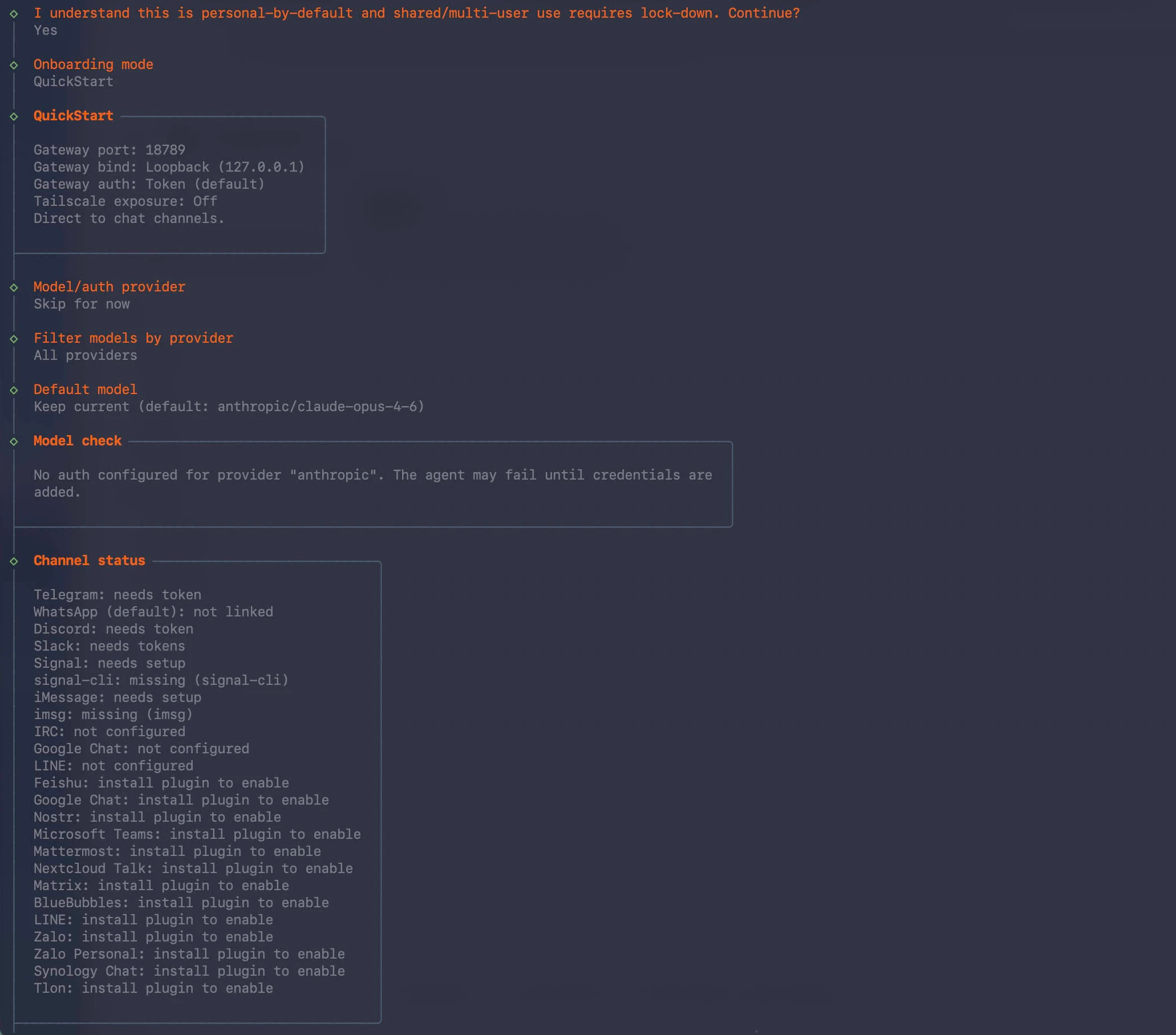Click the diamond marker beside Default model
This screenshot has height=1035, width=1176.
pos(14,390)
